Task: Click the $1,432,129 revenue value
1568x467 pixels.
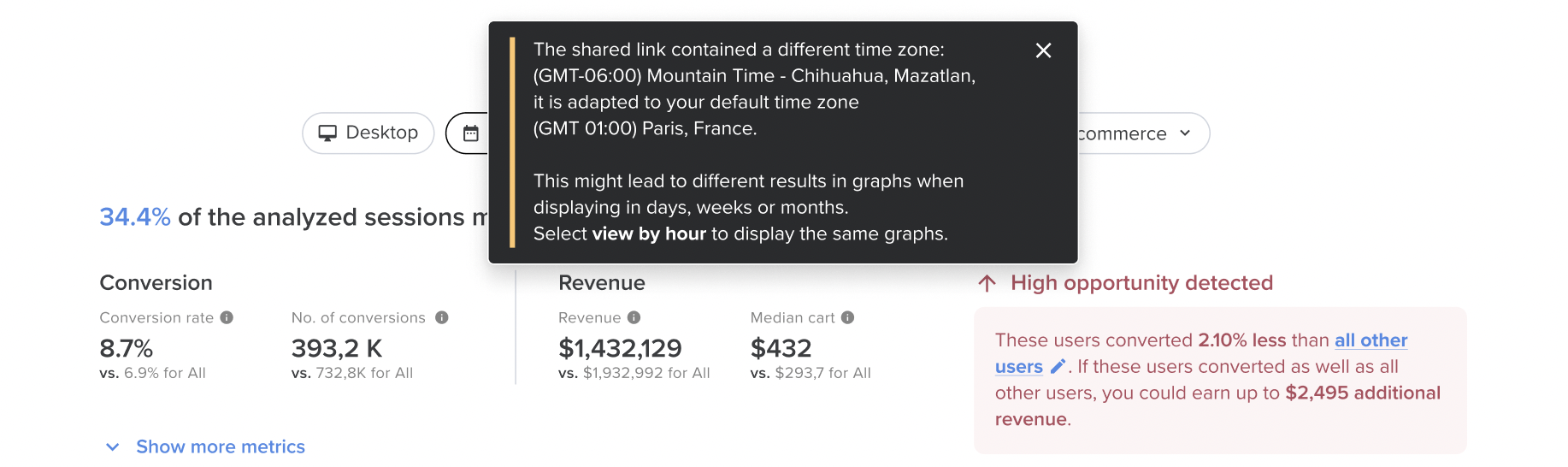Action: (620, 348)
